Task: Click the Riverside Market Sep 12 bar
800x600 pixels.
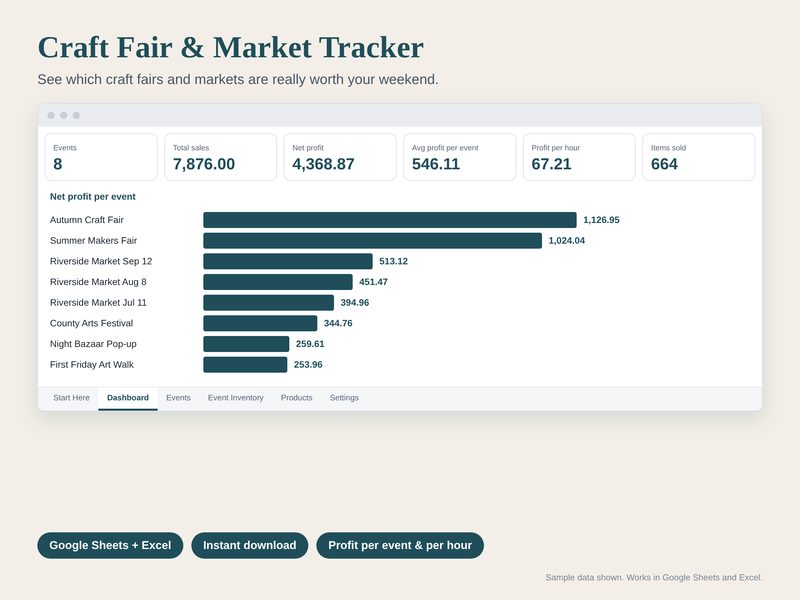Action: pos(288,261)
